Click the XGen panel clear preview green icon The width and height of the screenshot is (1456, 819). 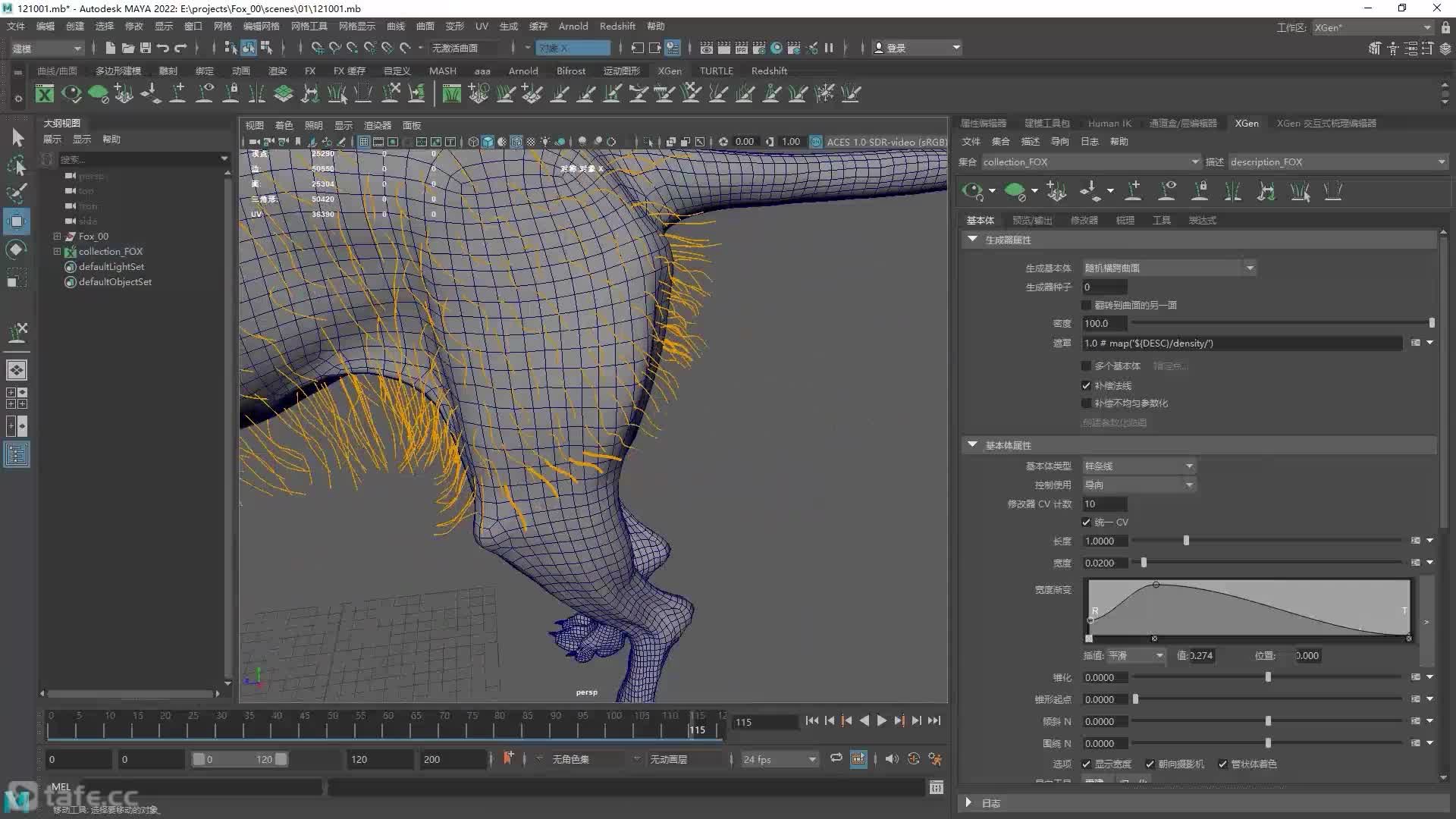pyautogui.click(x=1015, y=191)
